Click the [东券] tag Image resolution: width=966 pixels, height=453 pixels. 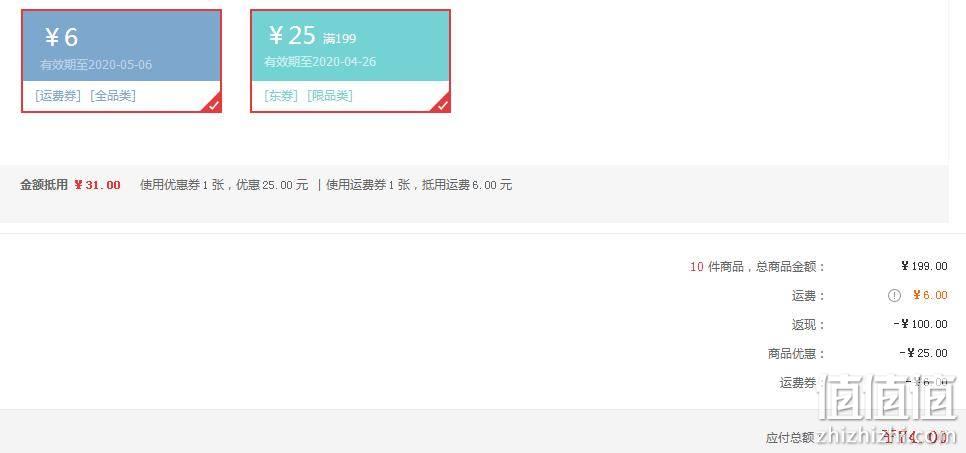click(281, 96)
